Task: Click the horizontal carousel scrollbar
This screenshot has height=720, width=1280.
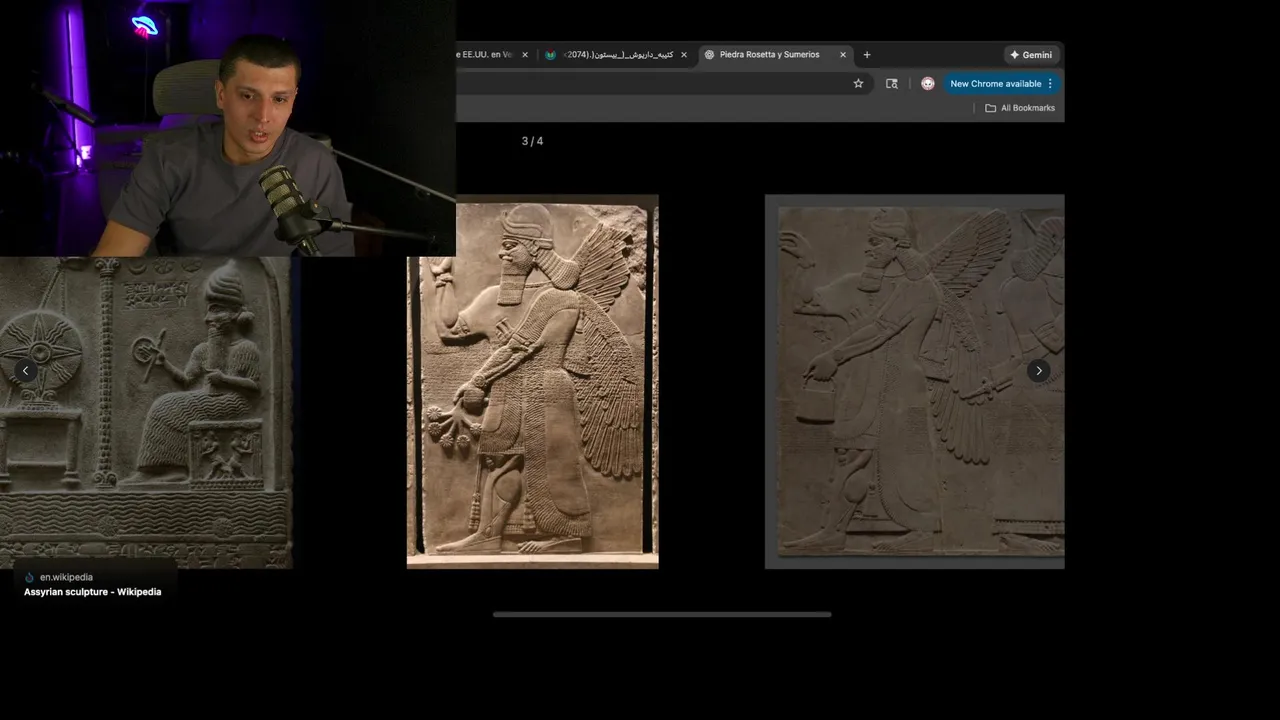Action: (662, 615)
